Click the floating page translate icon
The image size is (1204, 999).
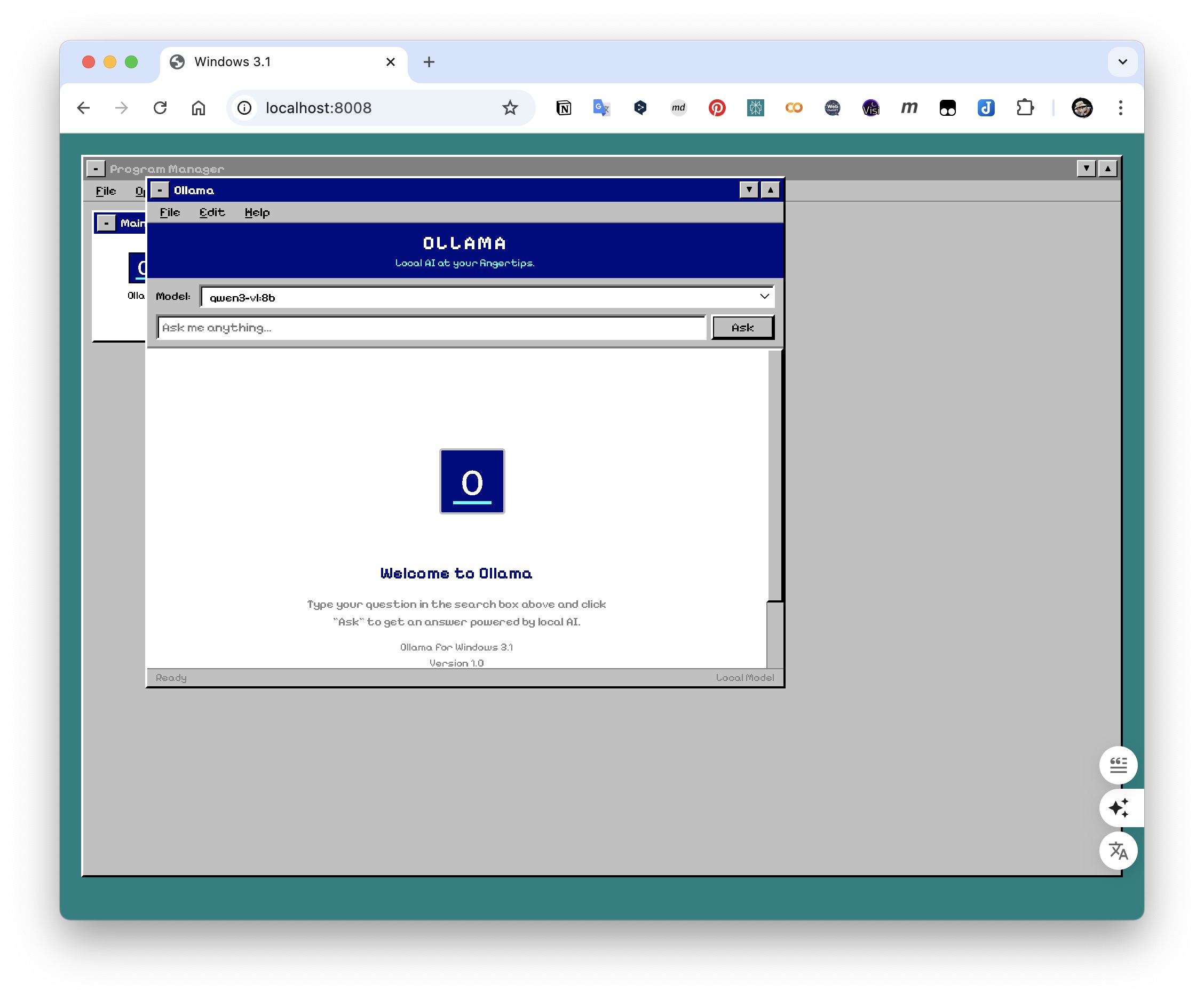pyautogui.click(x=1118, y=851)
